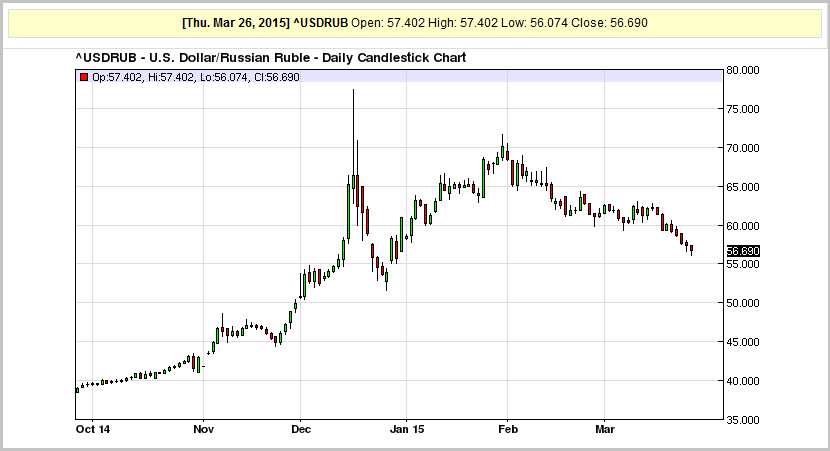Screen dimensions: 830x451
Task: Click the first candlestick near 39 in October
Action: pos(77,389)
